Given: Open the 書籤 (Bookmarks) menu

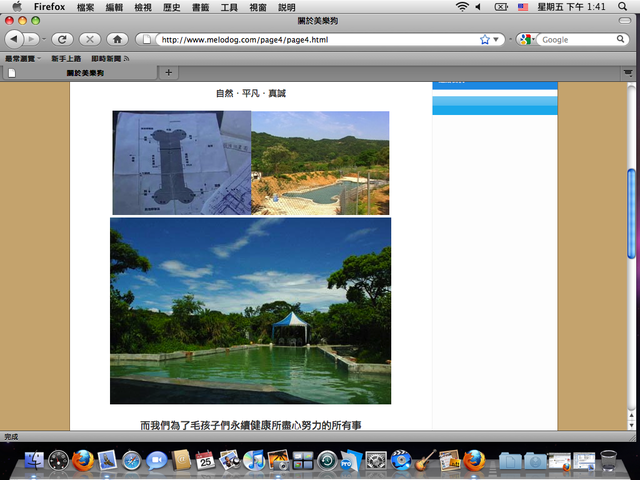Looking at the screenshot, I should pyautogui.click(x=200, y=7).
